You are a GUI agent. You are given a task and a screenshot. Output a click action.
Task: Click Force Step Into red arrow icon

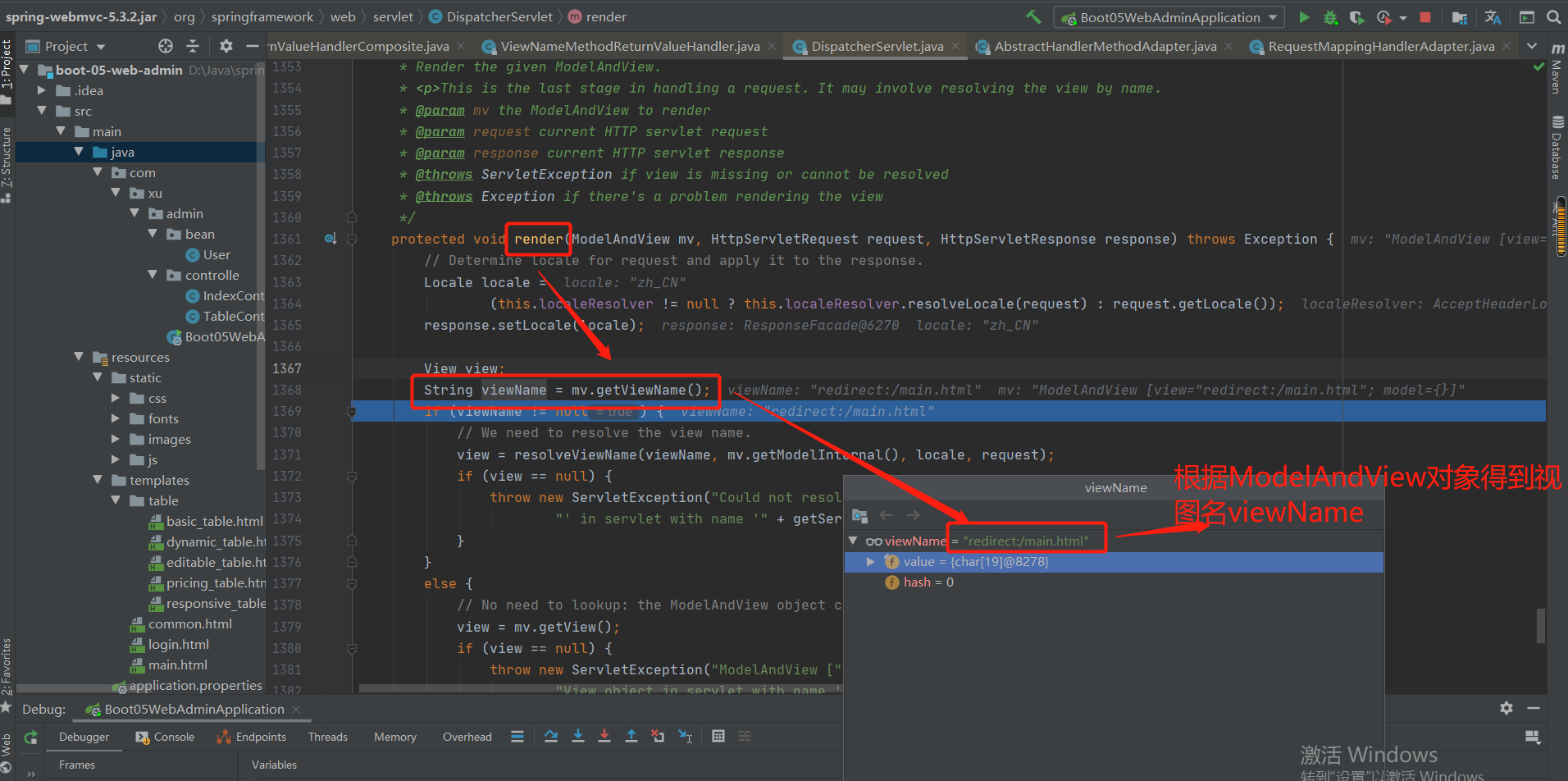(604, 736)
